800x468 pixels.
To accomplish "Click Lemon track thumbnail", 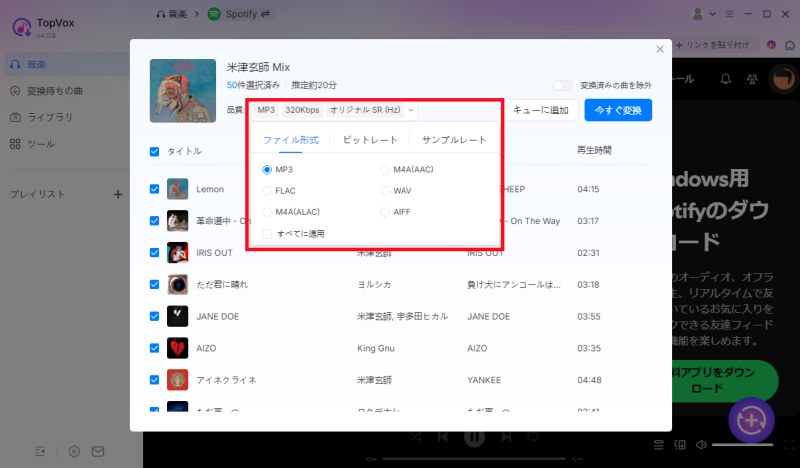I will coord(178,189).
